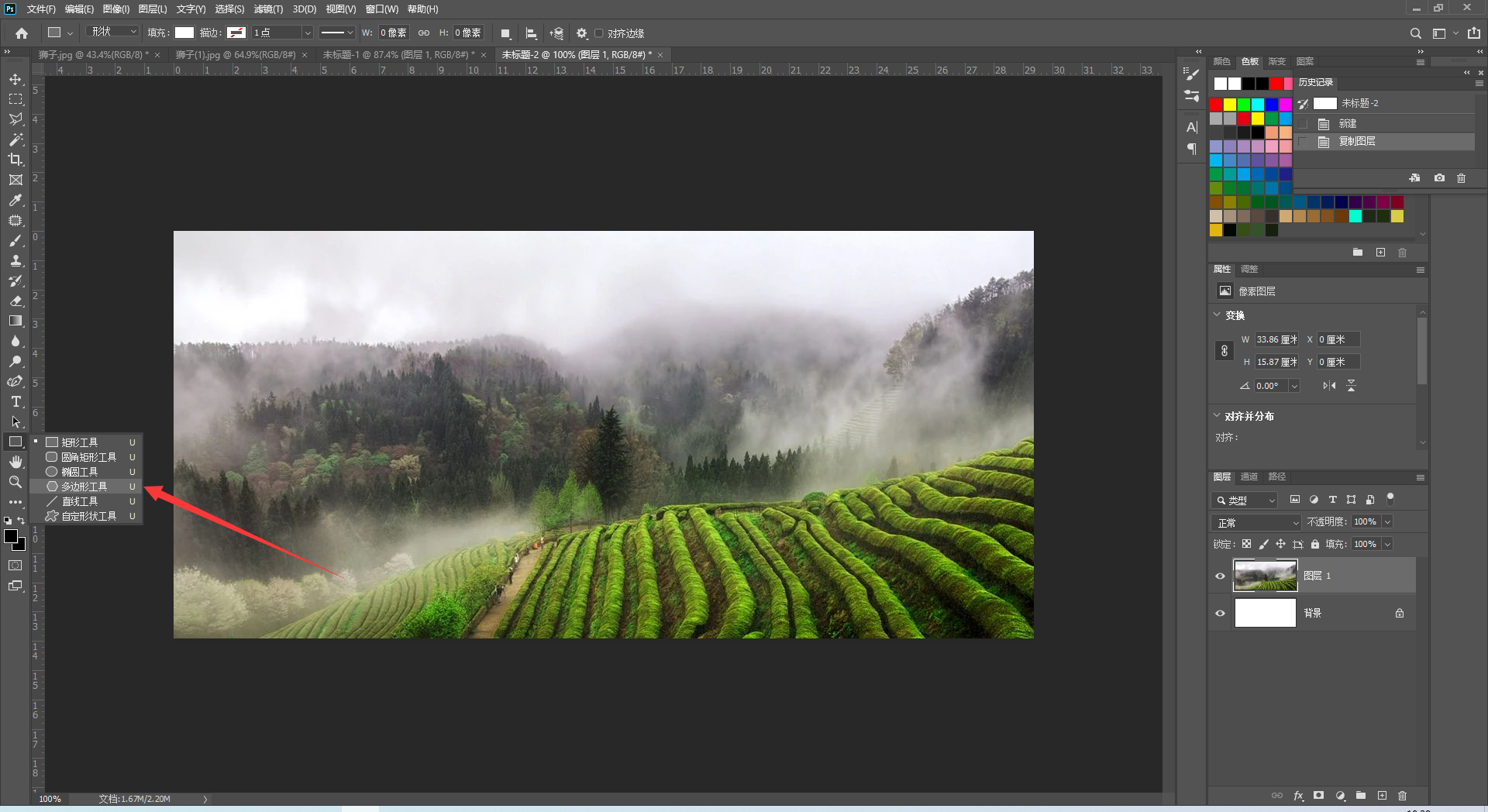Click the fill color swatch in options bar

pos(184,33)
